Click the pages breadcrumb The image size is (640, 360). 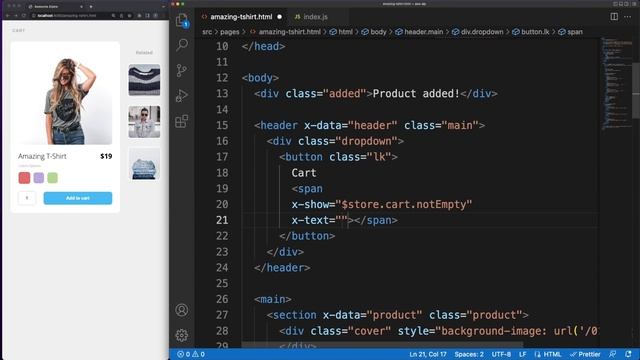230,32
